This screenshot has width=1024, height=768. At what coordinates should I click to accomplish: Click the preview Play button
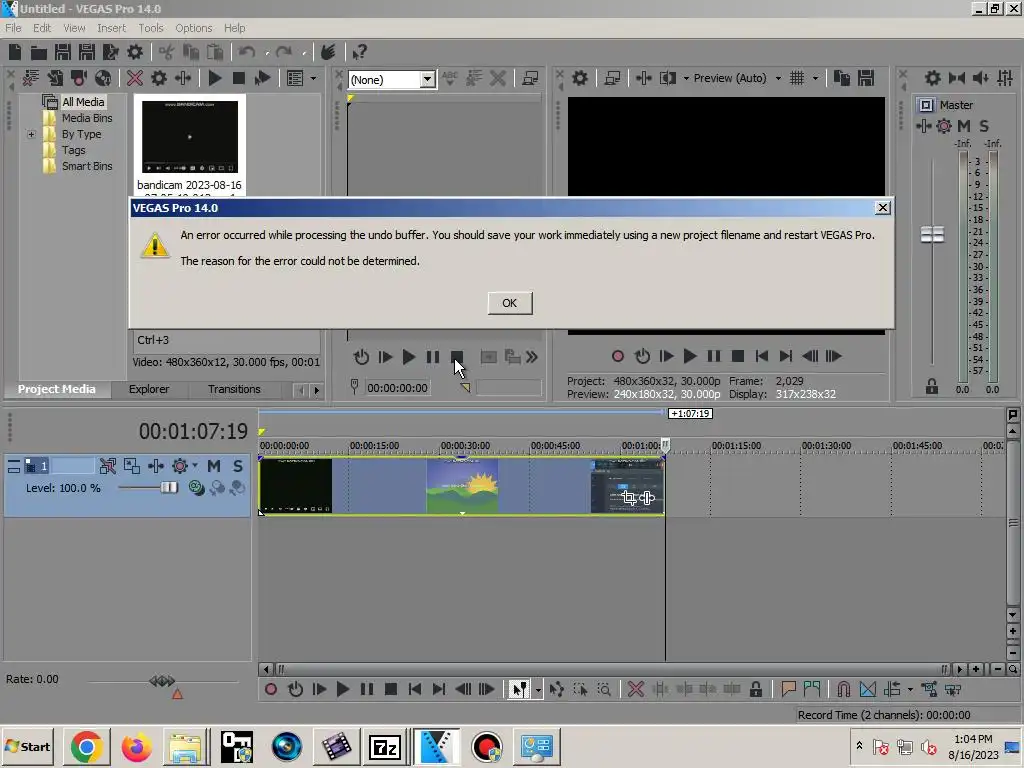tap(690, 356)
